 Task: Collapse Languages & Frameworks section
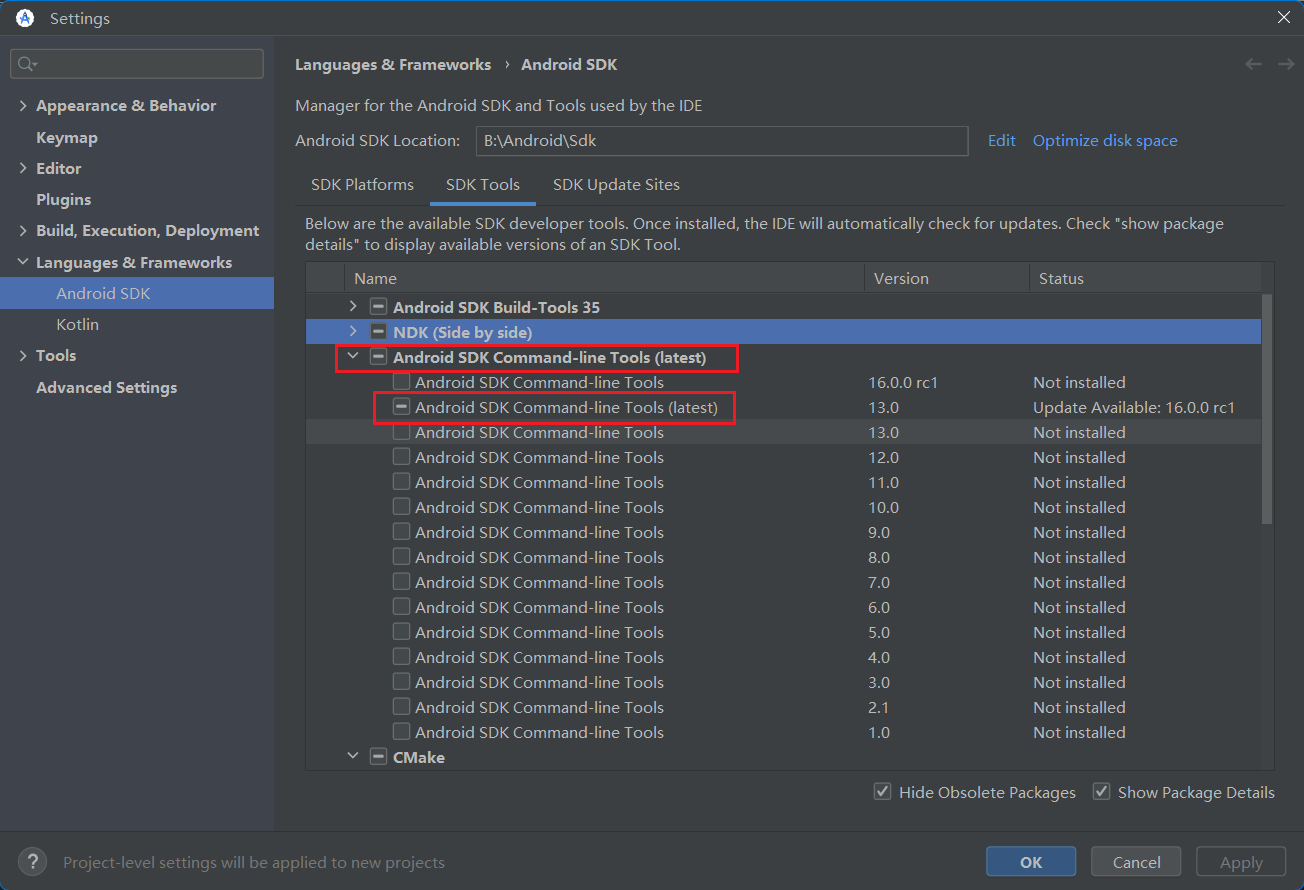click(23, 263)
